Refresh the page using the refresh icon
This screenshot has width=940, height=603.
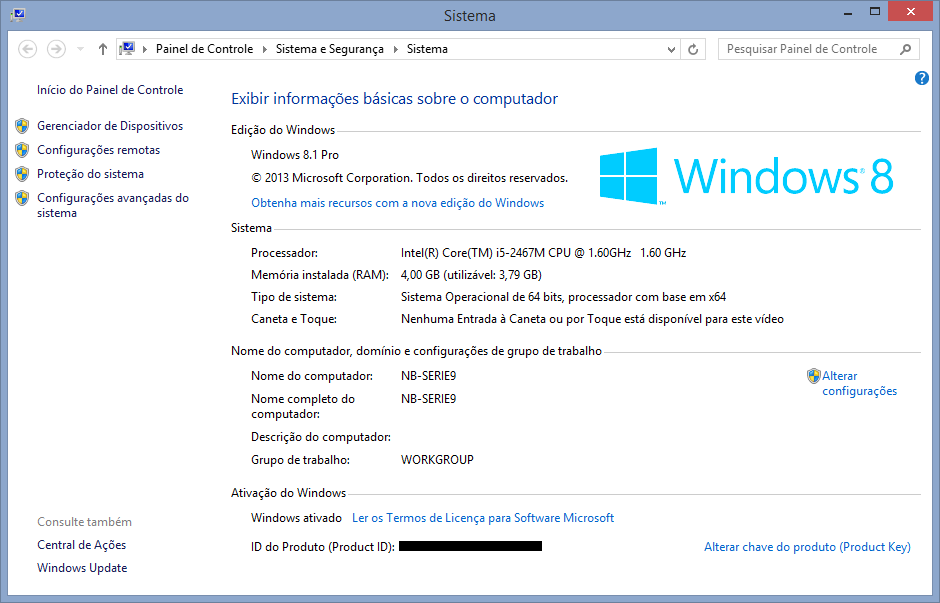pos(693,48)
